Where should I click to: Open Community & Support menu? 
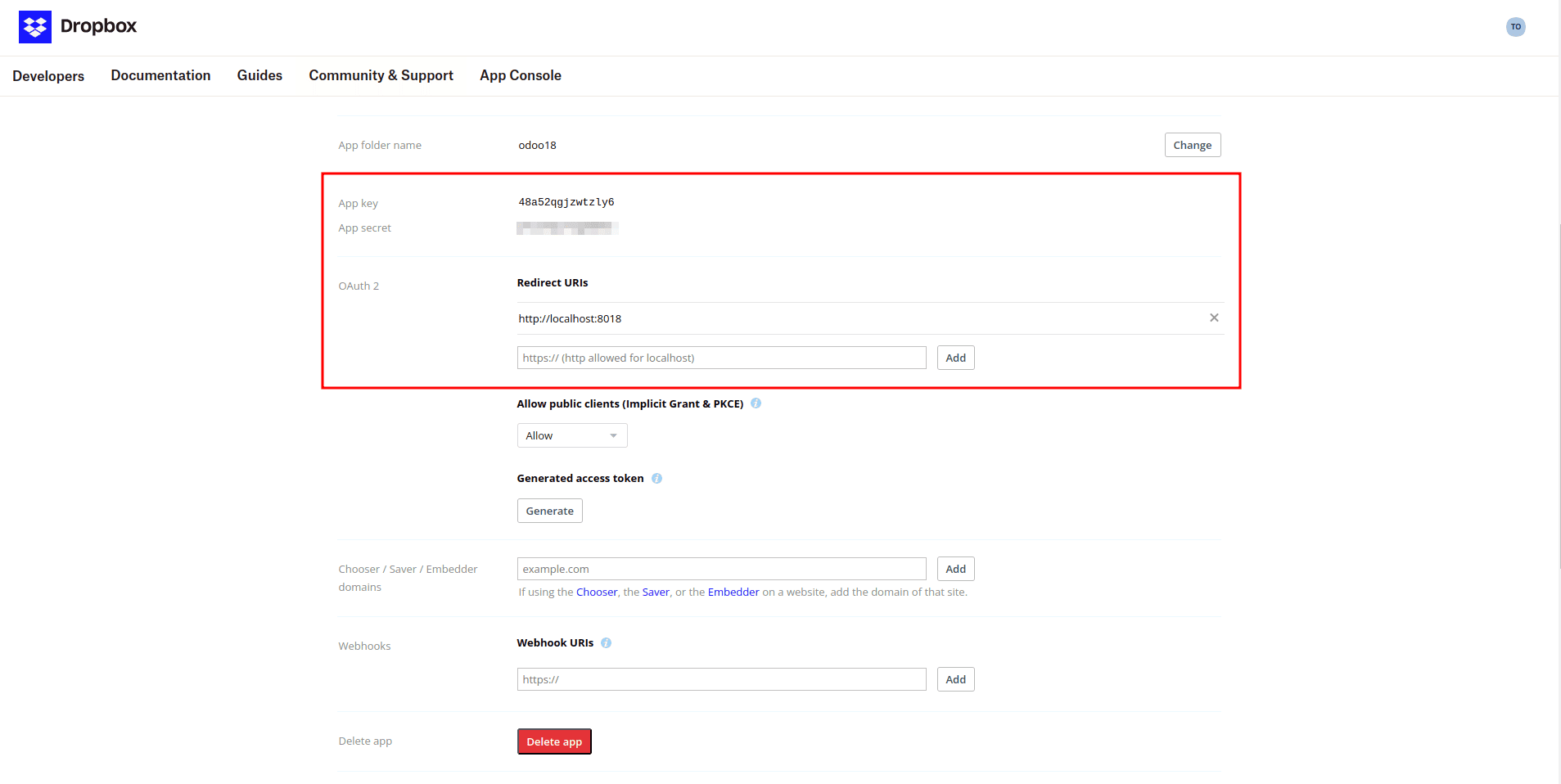381,75
